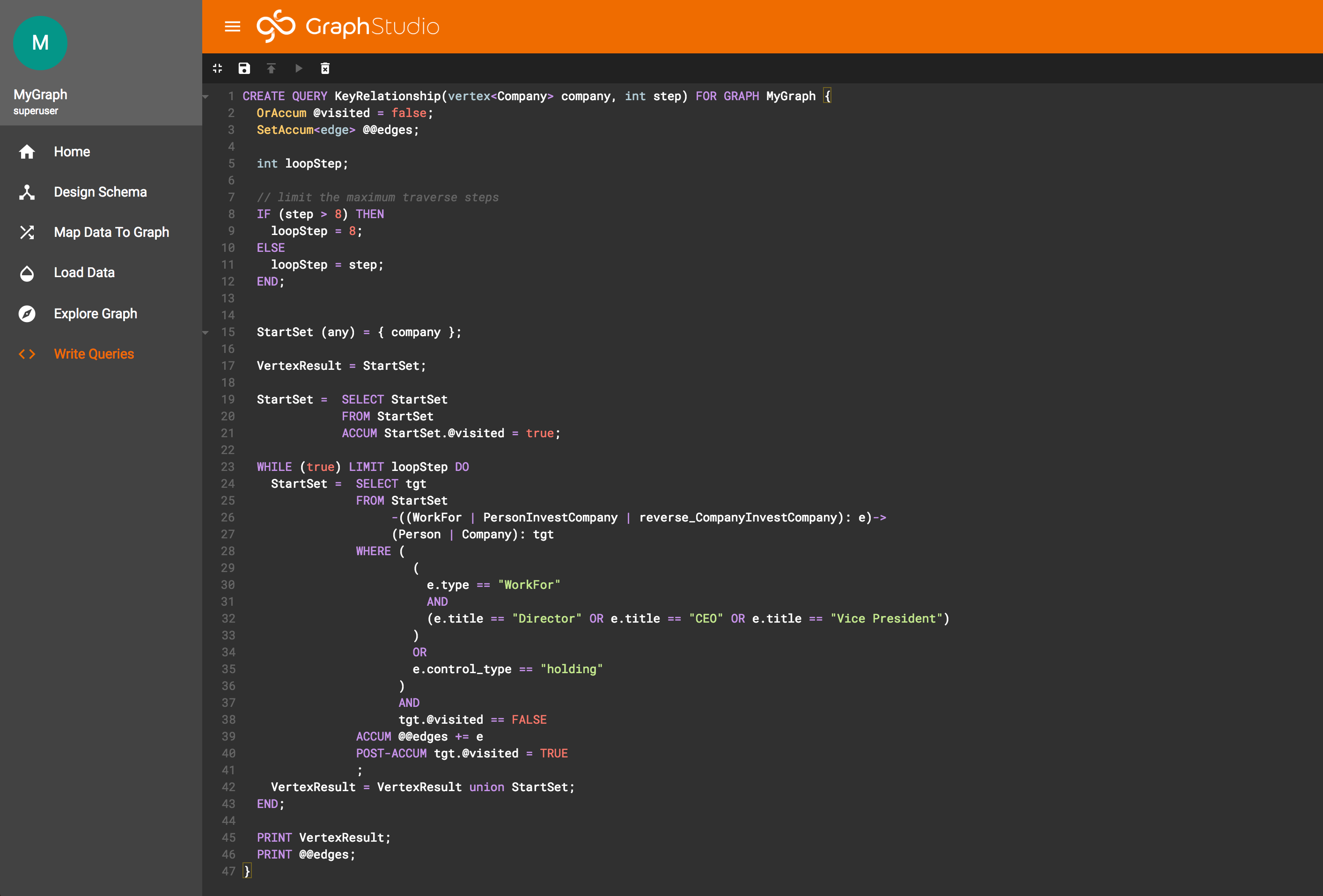Click the comment 'limit the maximum traverse steps'
The image size is (1323, 896).
[388, 197]
